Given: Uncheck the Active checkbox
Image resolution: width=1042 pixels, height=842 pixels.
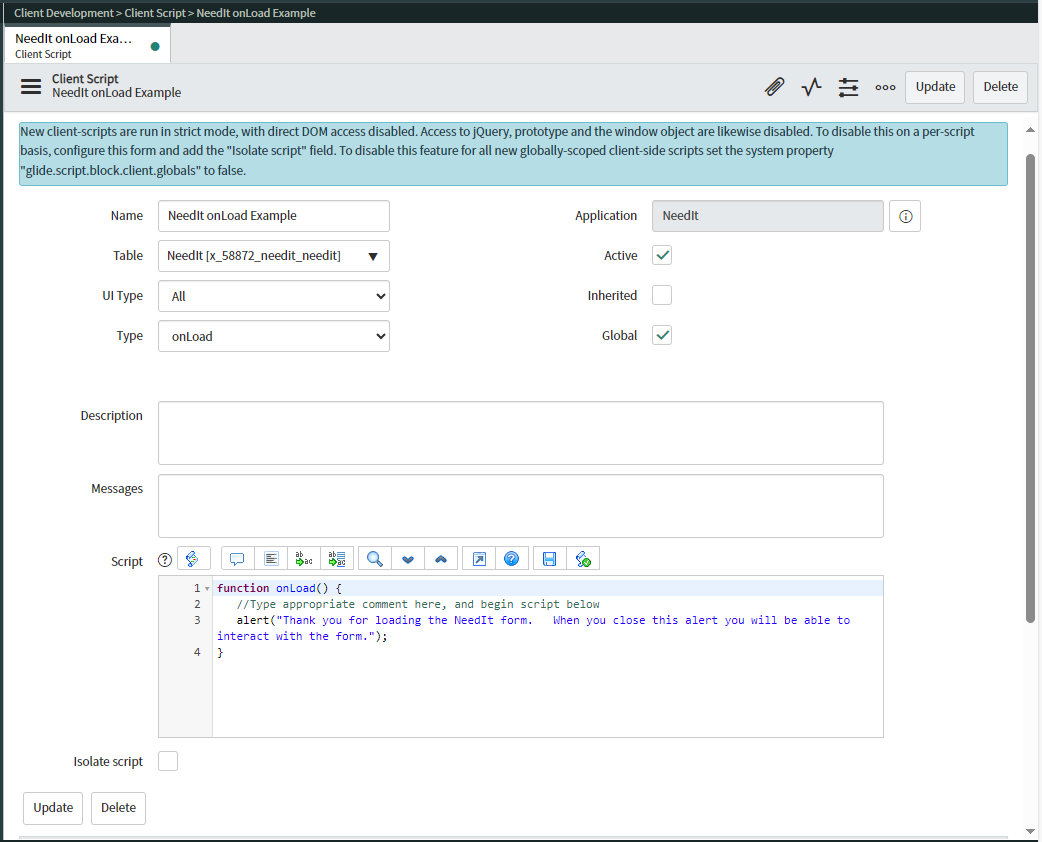Looking at the screenshot, I should coord(662,255).
